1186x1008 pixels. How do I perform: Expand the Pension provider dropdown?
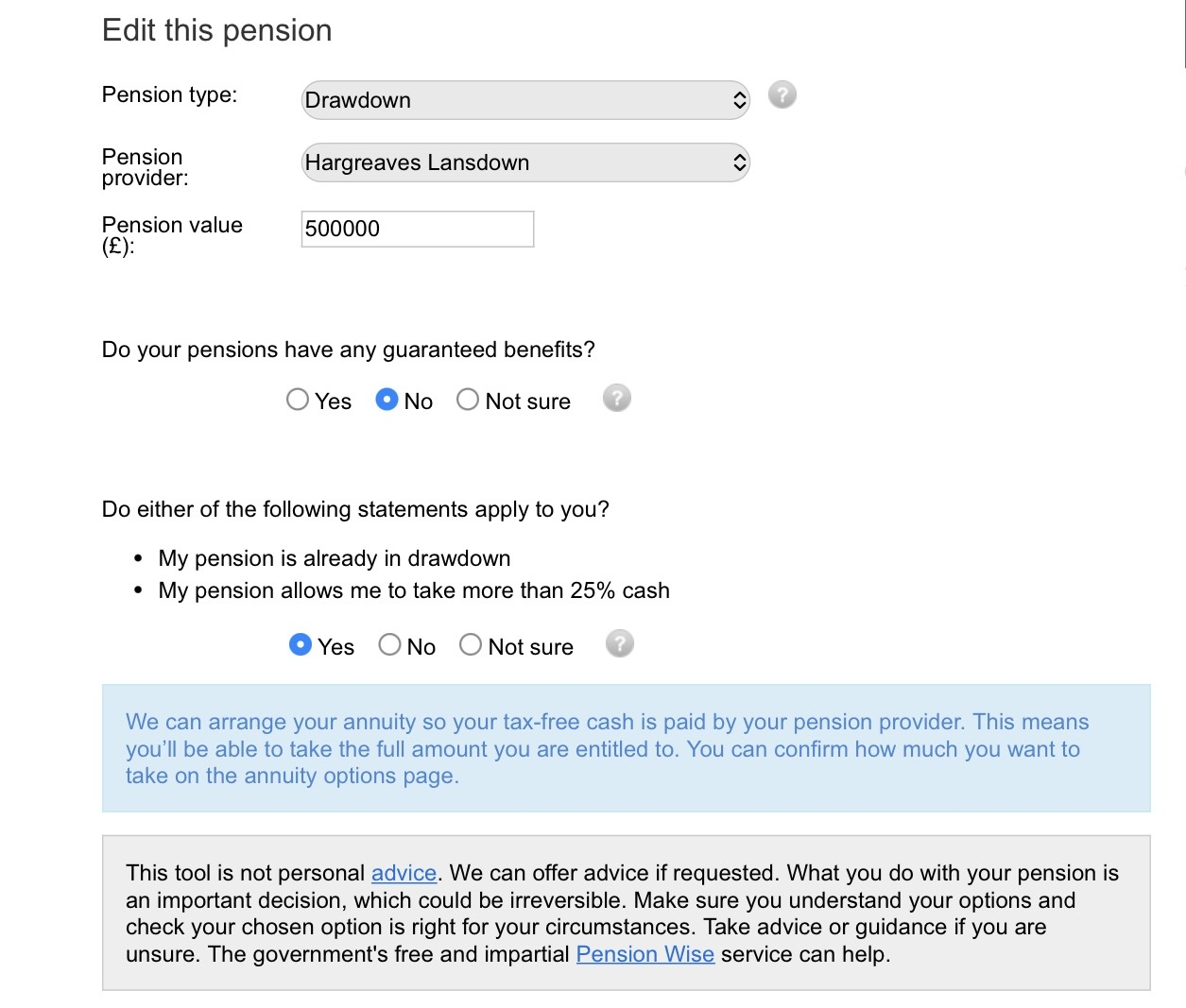pyautogui.click(x=524, y=162)
